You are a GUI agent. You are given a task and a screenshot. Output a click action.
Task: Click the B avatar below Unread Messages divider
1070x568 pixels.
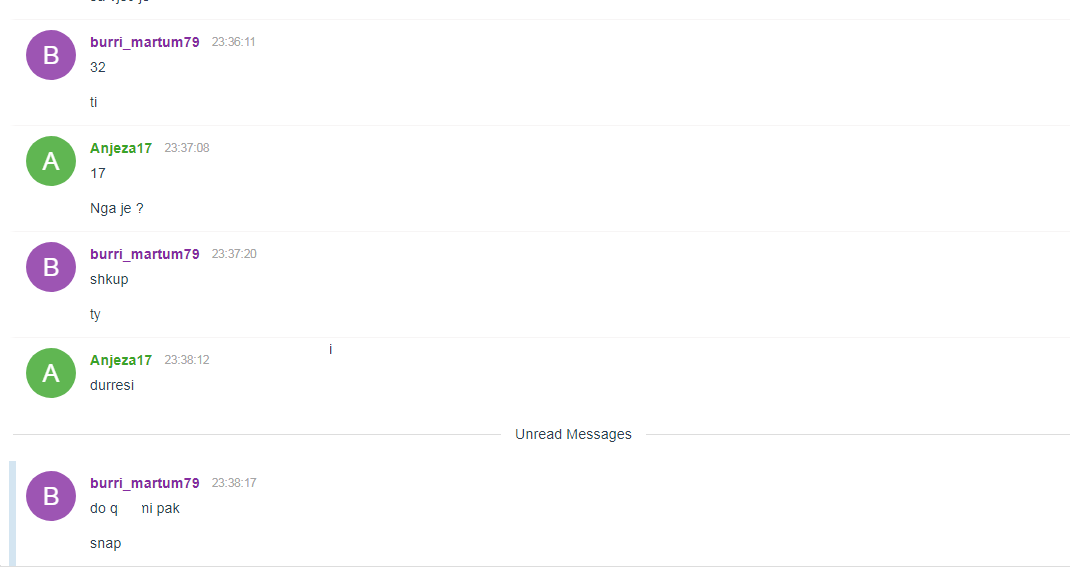pyautogui.click(x=50, y=496)
